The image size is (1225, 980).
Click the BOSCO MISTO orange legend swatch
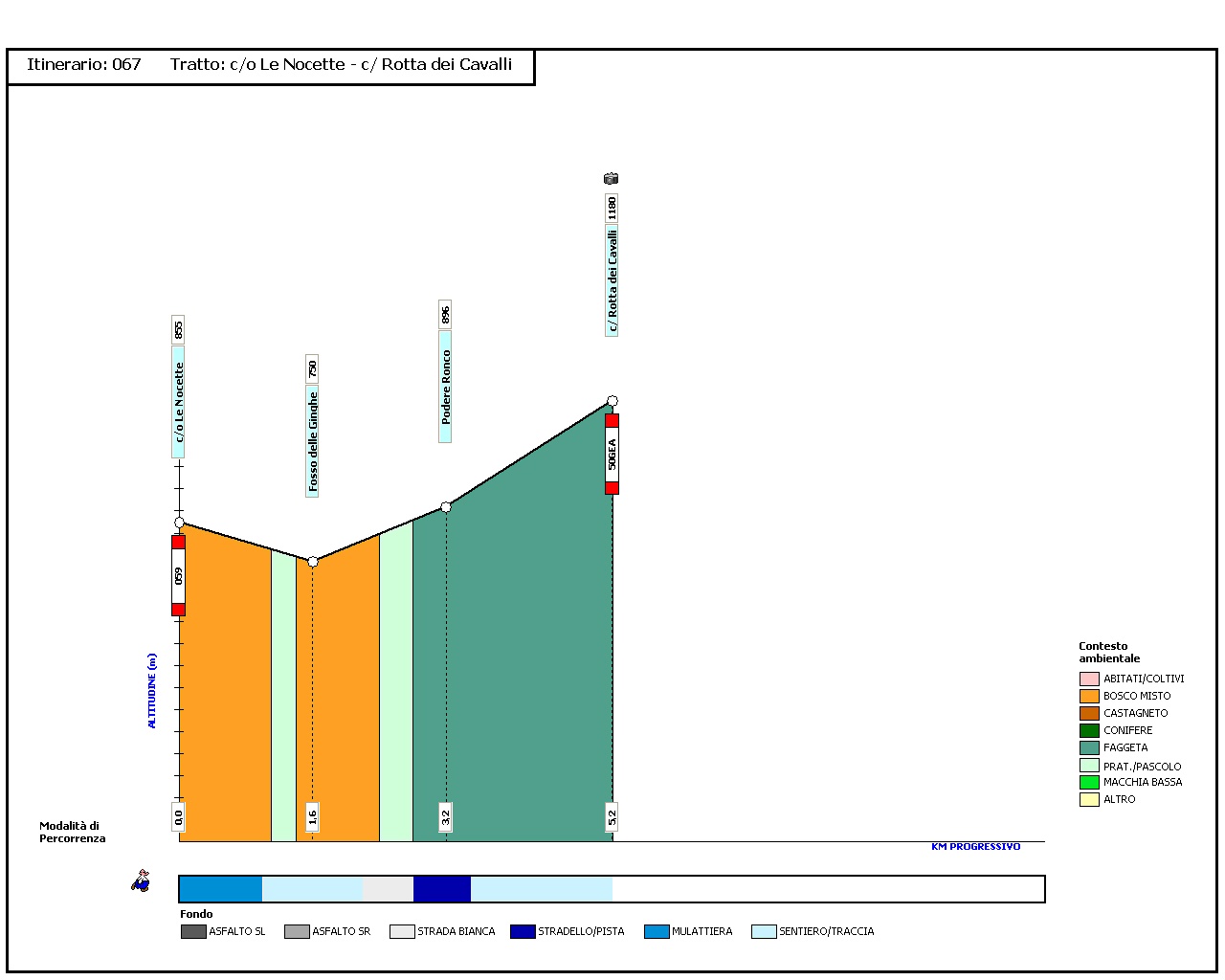[1089, 697]
